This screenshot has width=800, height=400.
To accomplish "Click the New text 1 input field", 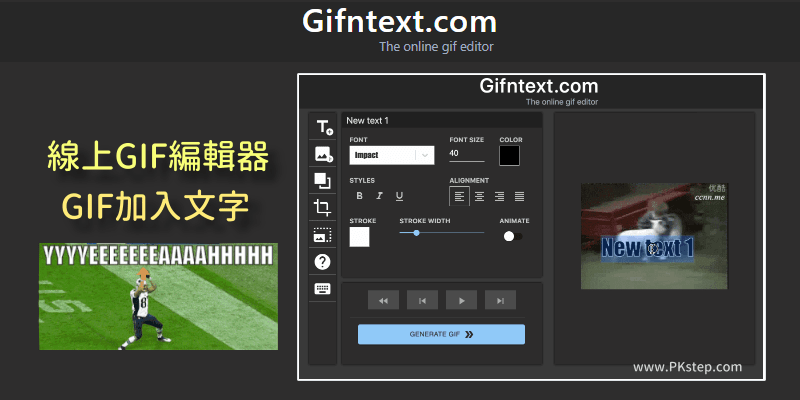I will pyautogui.click(x=441, y=120).
